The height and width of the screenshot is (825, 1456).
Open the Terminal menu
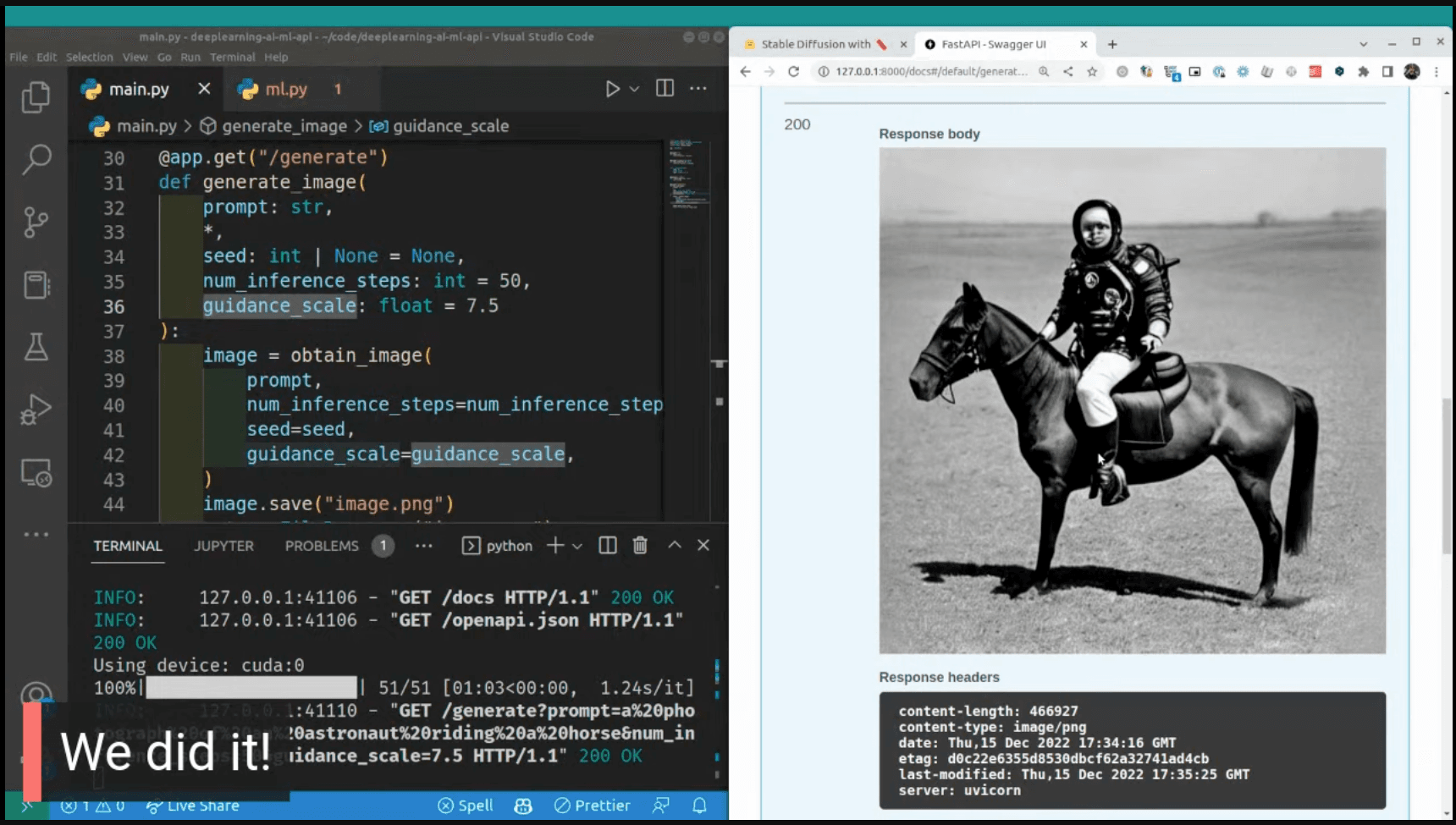click(233, 58)
